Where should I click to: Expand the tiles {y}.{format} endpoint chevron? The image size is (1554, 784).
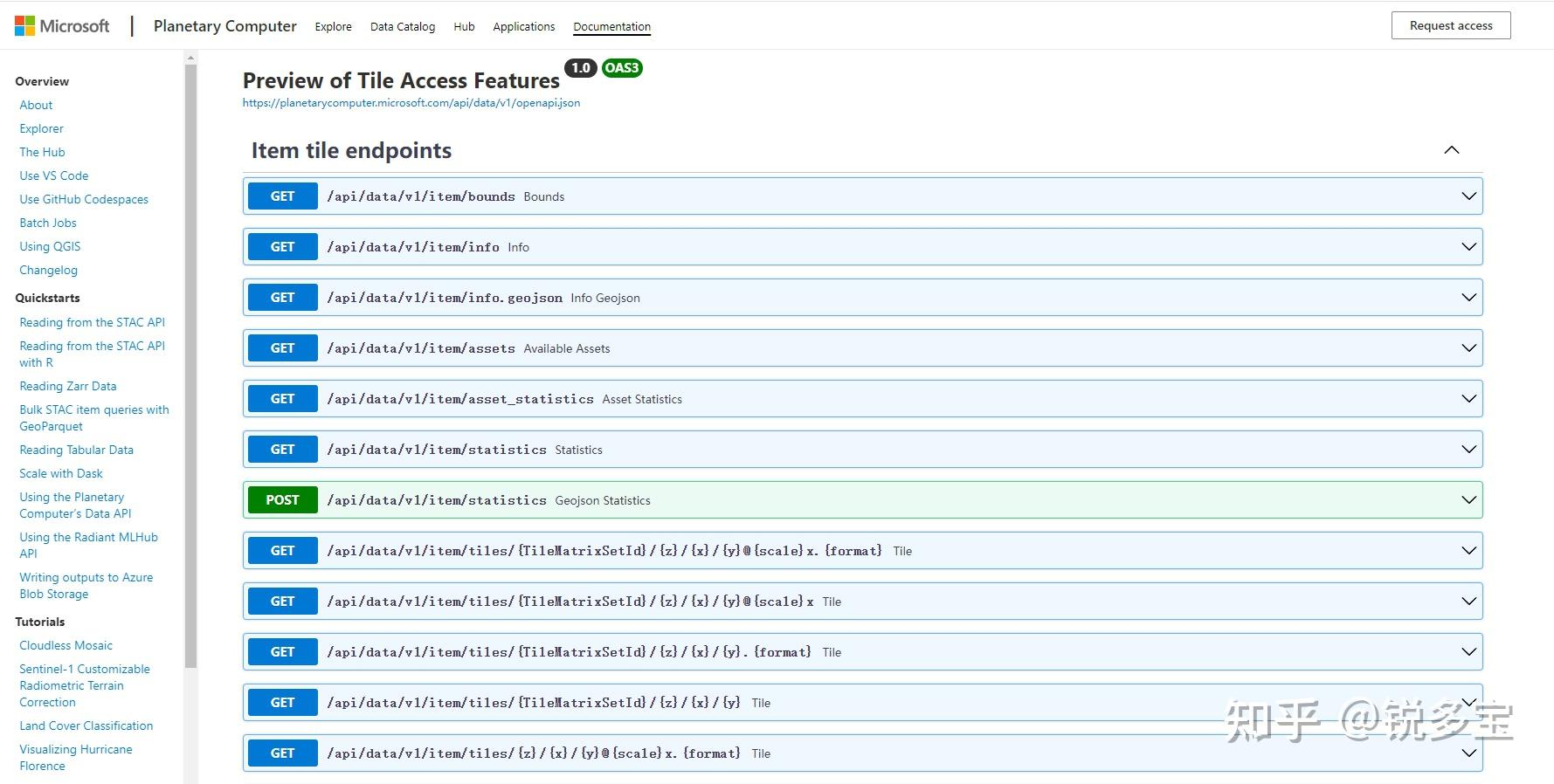click(x=1469, y=652)
